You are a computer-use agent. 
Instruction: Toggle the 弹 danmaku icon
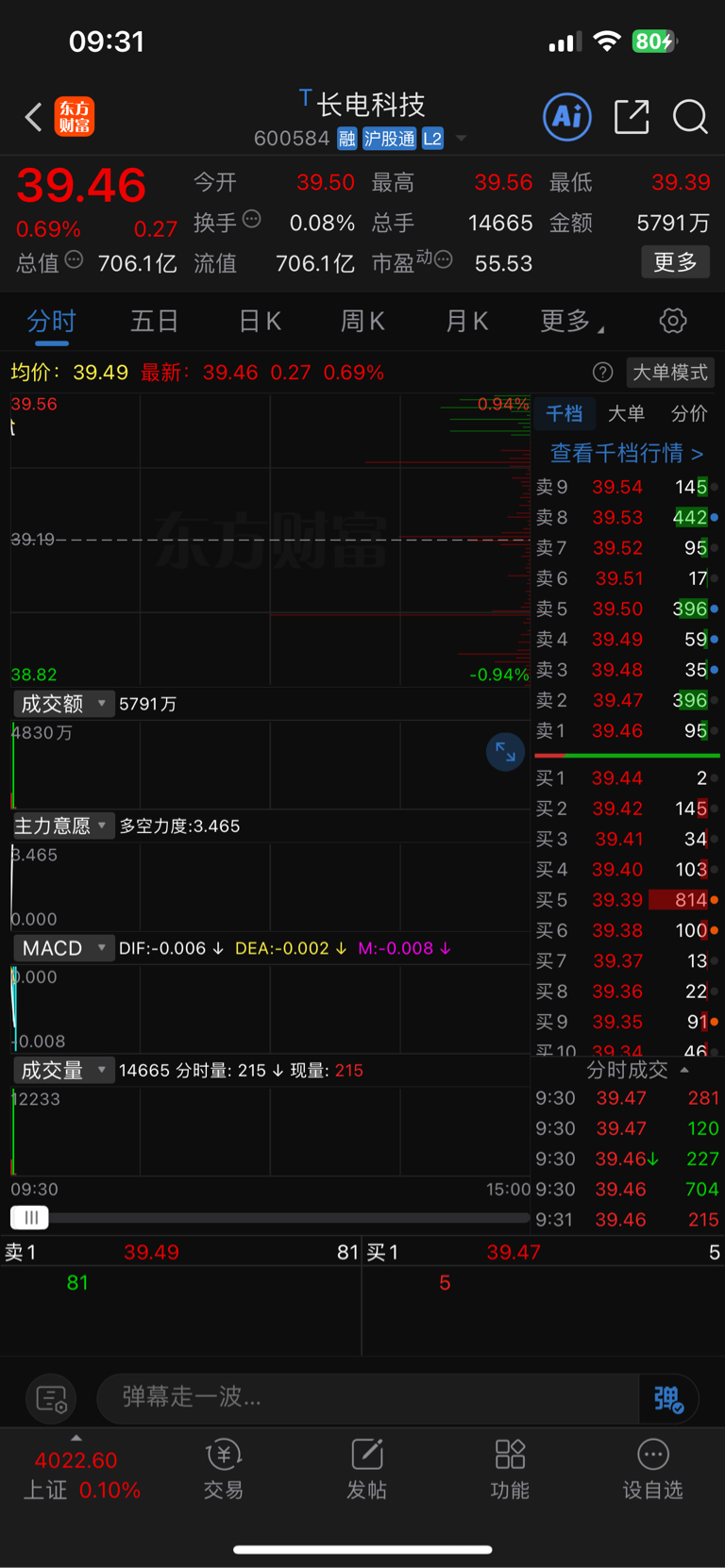668,1398
